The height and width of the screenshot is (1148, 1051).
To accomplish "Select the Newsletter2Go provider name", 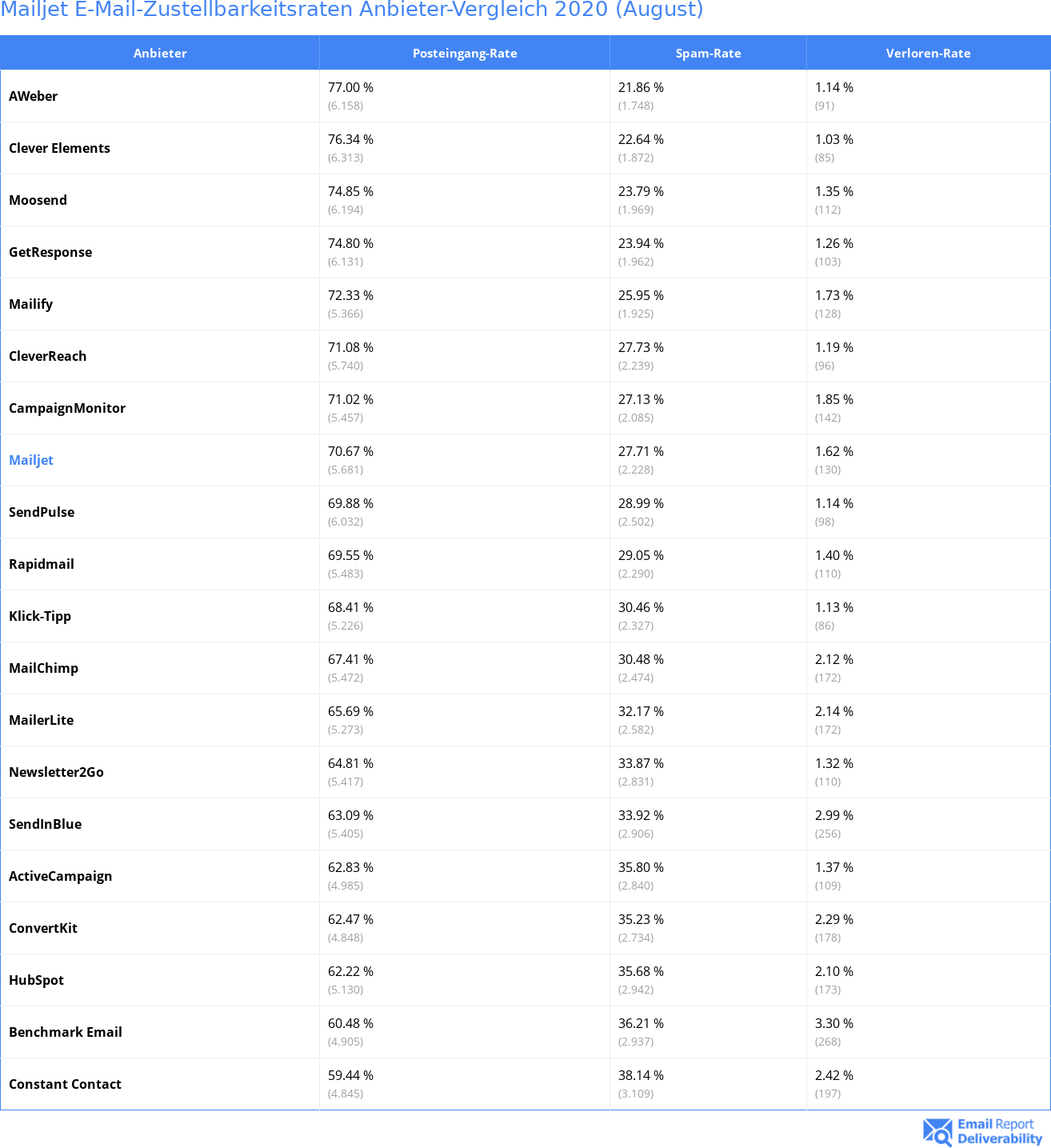I will [x=56, y=772].
